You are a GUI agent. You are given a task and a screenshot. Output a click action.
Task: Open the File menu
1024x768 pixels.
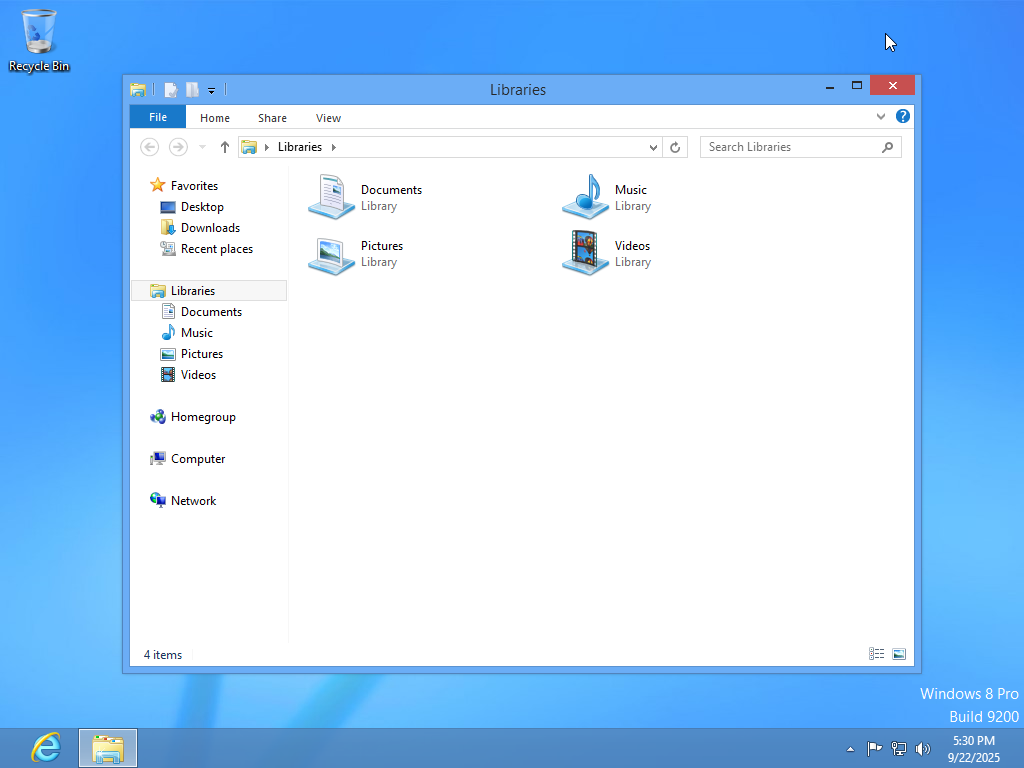pyautogui.click(x=158, y=117)
